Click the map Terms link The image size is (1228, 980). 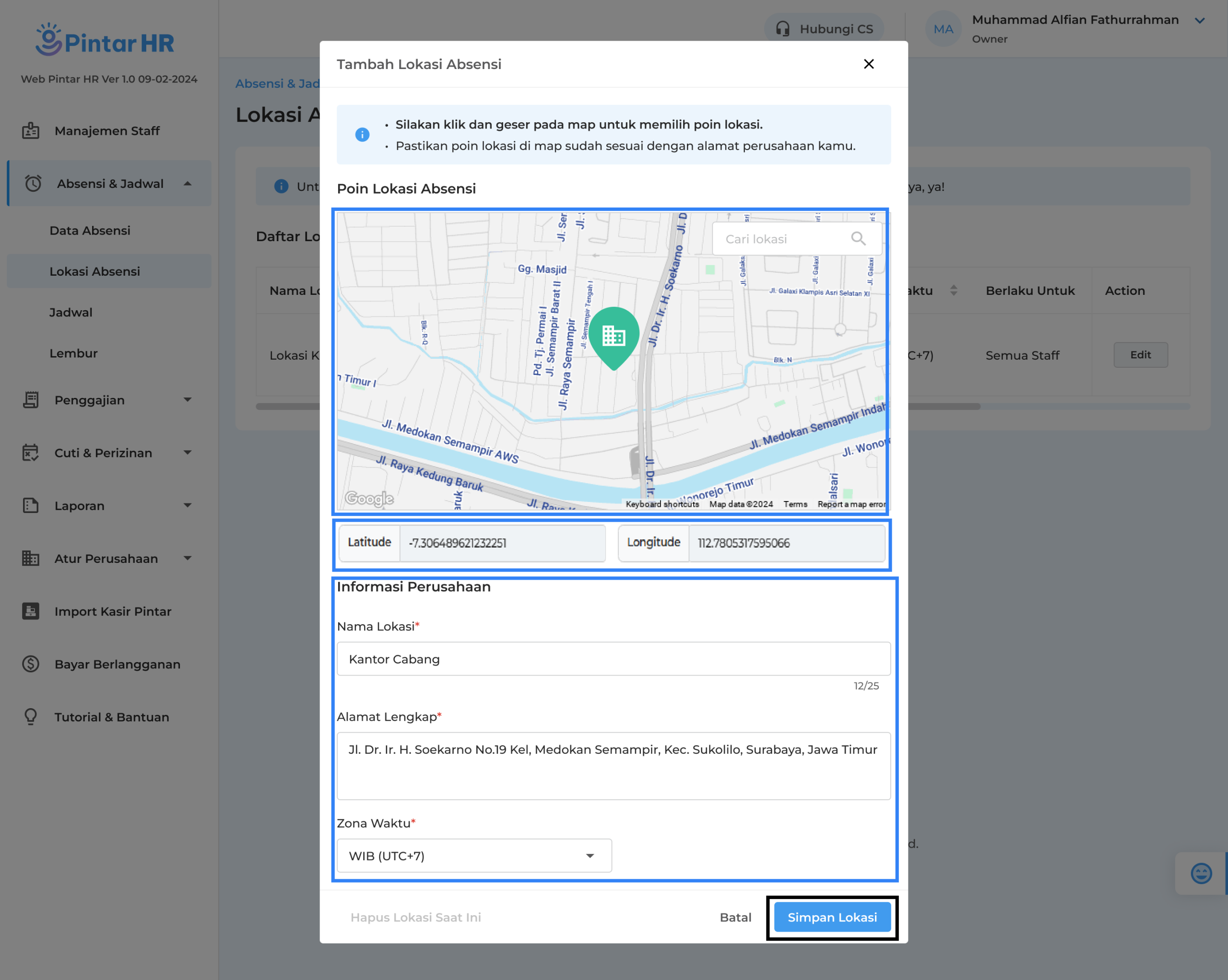pyautogui.click(x=795, y=504)
